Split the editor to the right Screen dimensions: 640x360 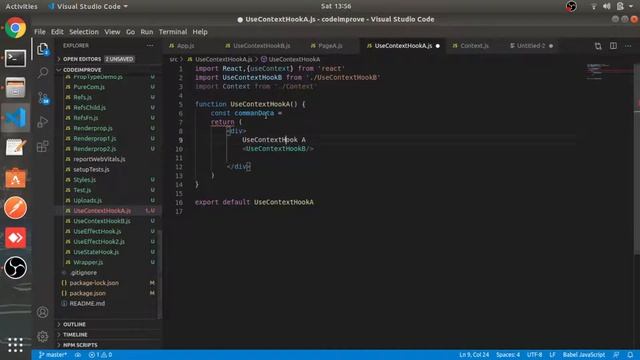(613, 46)
